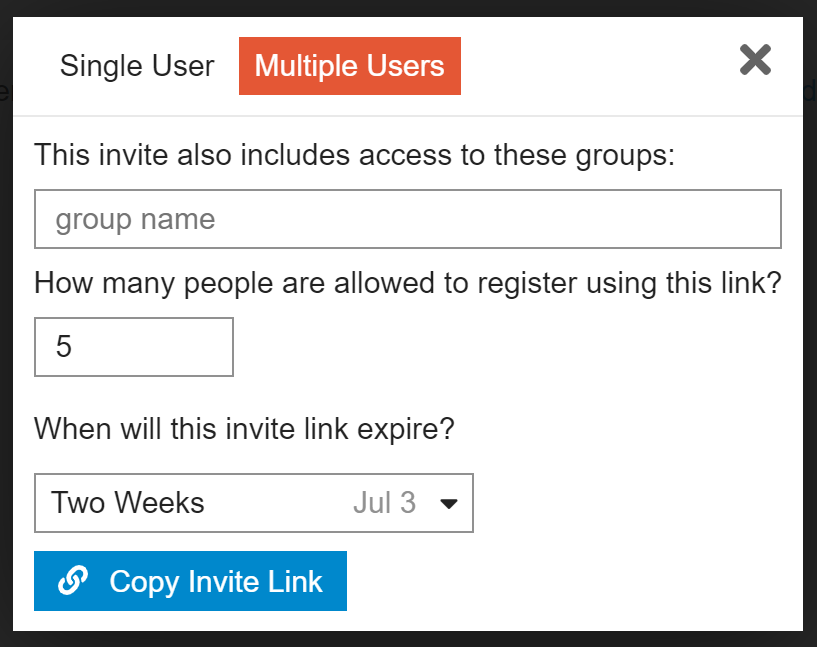Viewport: 817px width, 647px height.
Task: Click the Two Weeks text in the expiry selector
Action: [x=128, y=503]
